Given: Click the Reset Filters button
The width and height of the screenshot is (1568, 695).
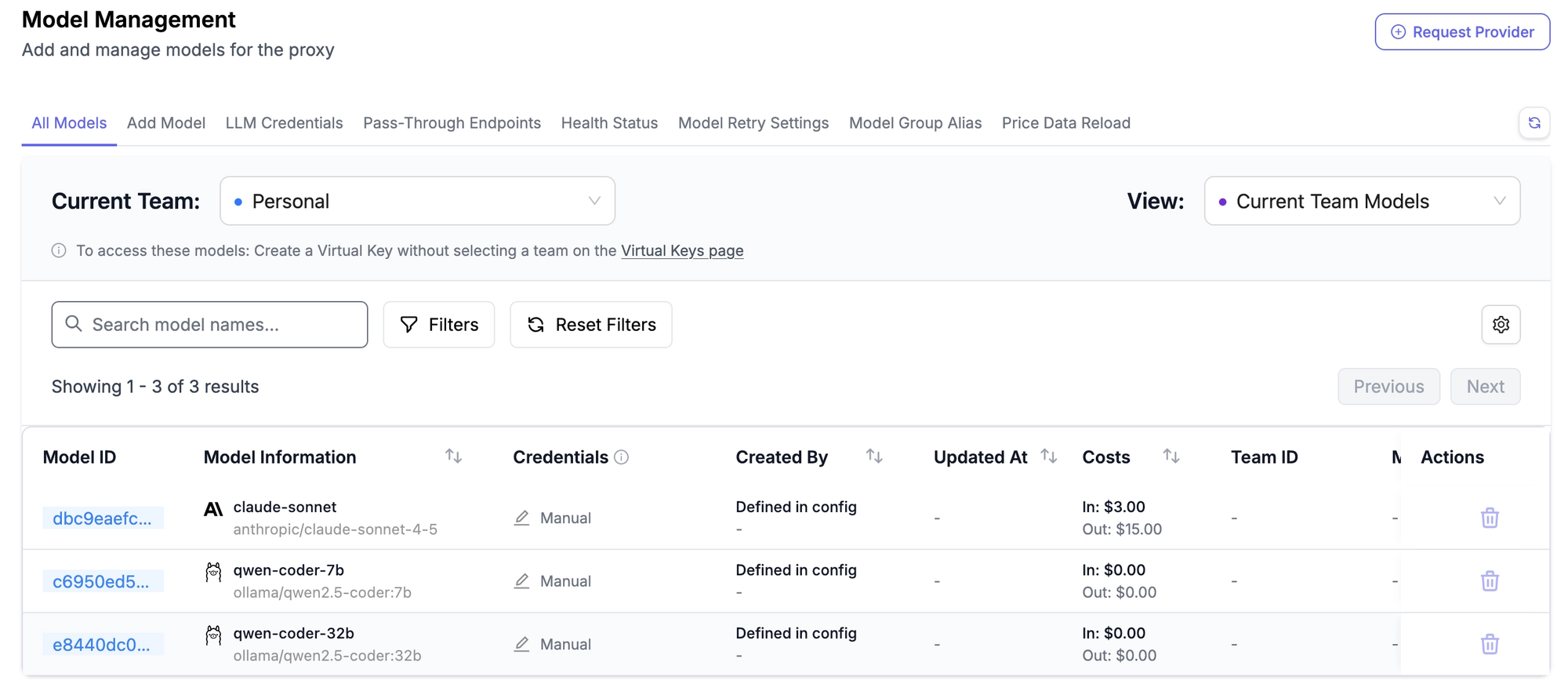Looking at the screenshot, I should point(591,325).
